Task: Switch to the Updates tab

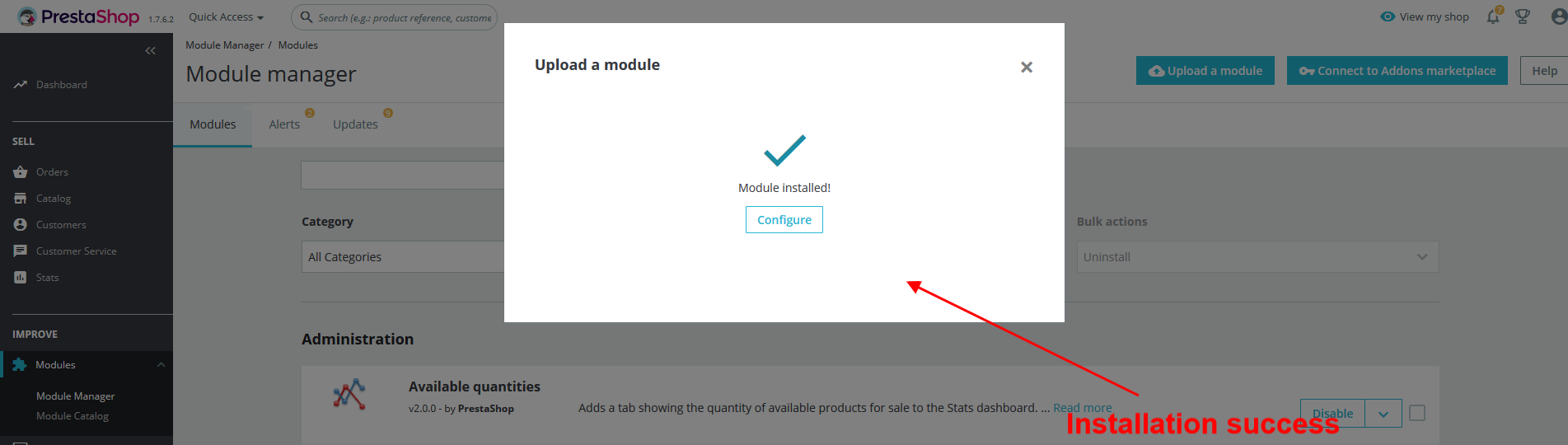Action: coord(355,124)
